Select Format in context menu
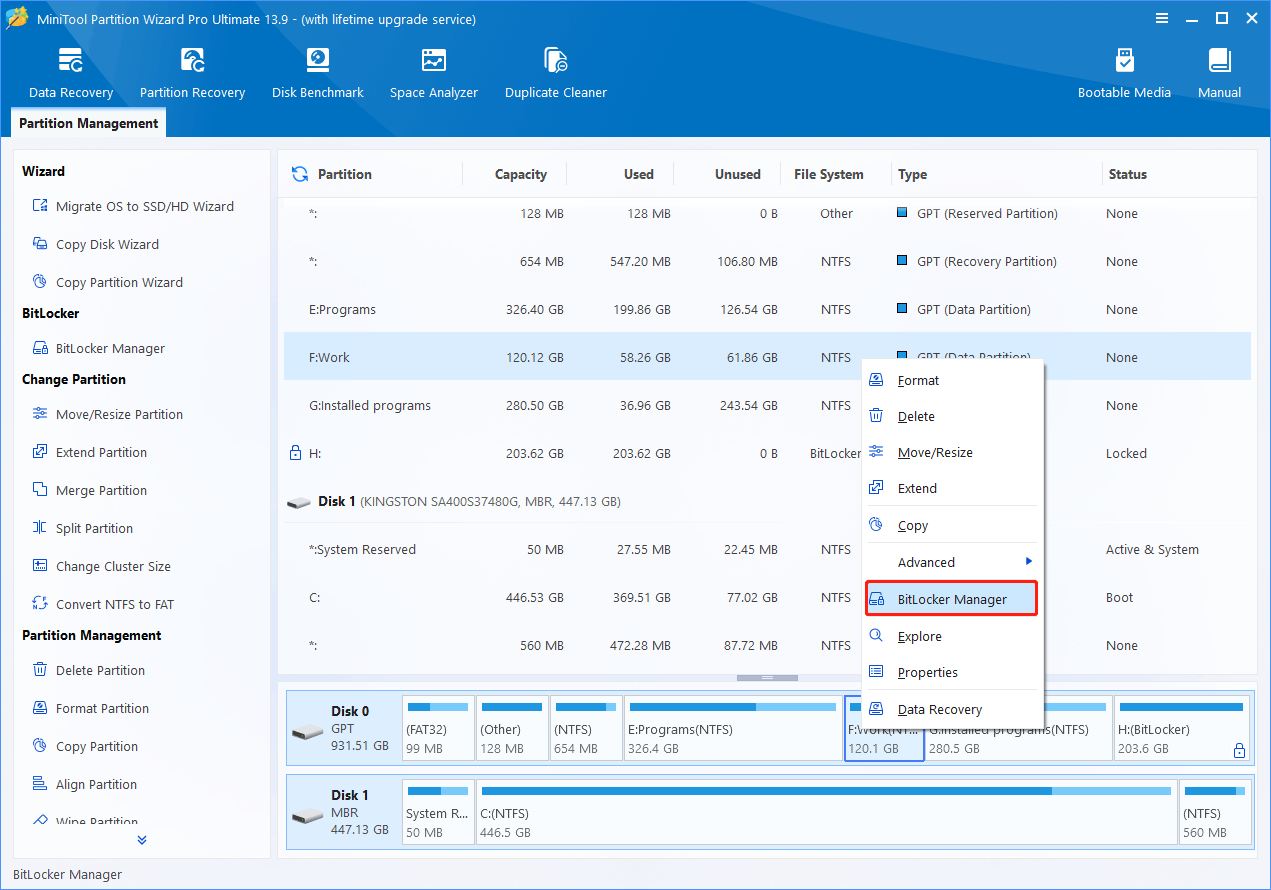Screen dimensions: 1271x890 (x=953, y=380)
